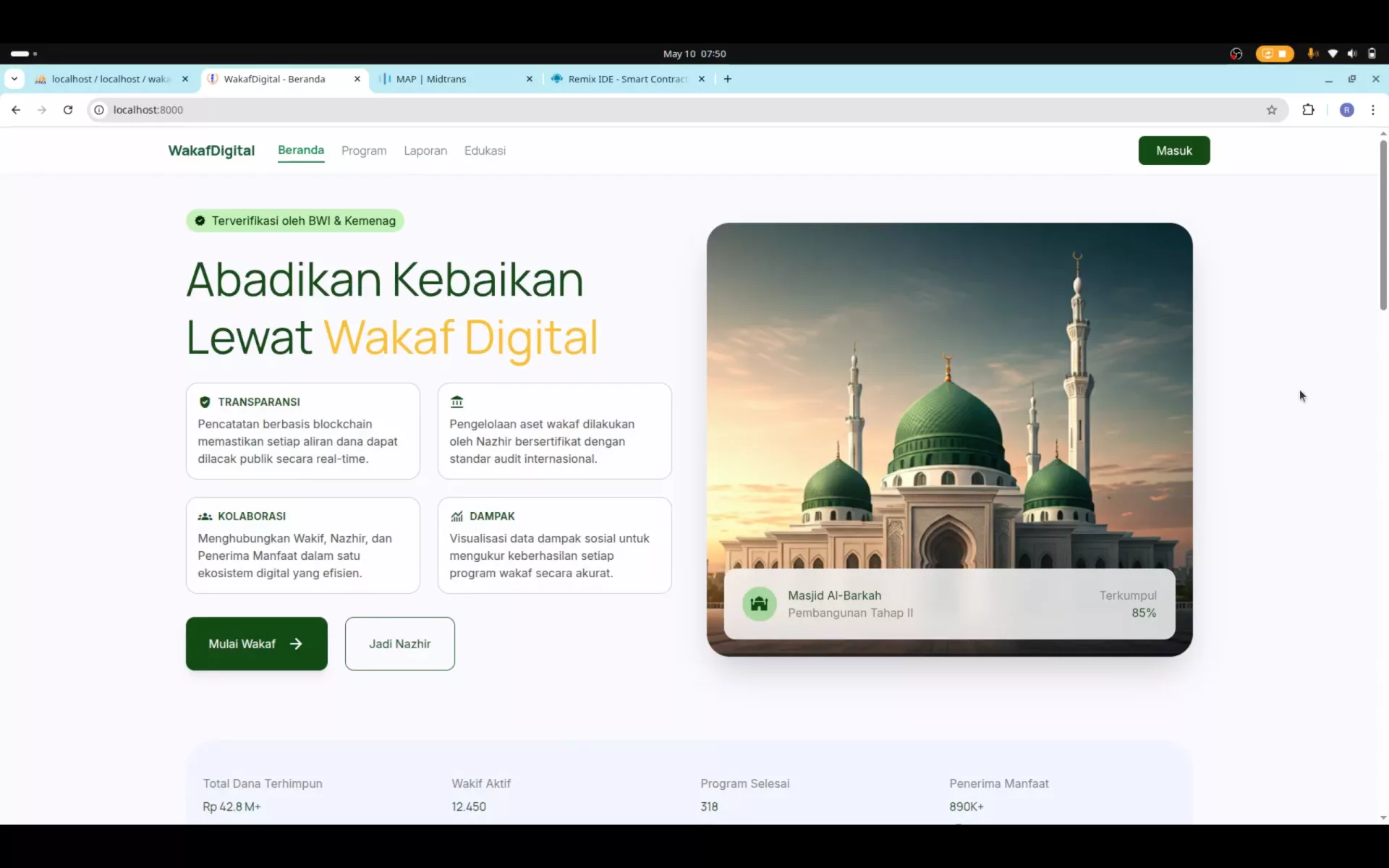This screenshot has height=868, width=1389.
Task: Open the Program navigation link
Action: (364, 150)
